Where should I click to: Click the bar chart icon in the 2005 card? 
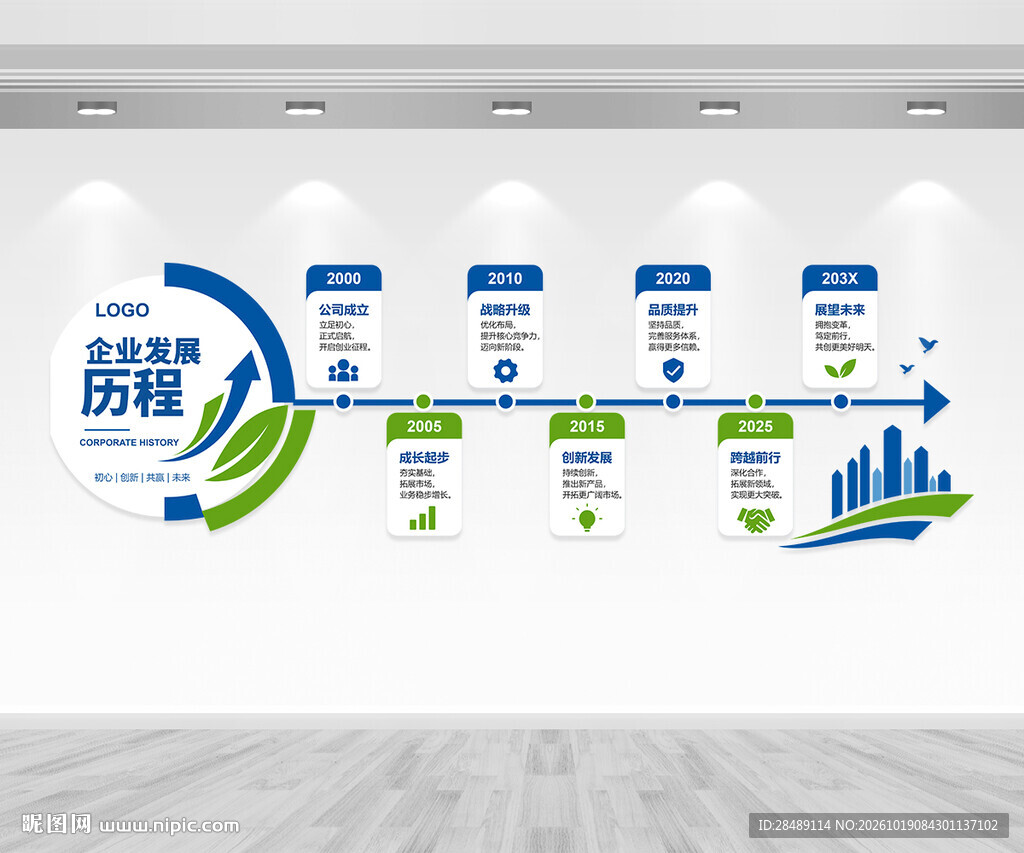tap(423, 518)
